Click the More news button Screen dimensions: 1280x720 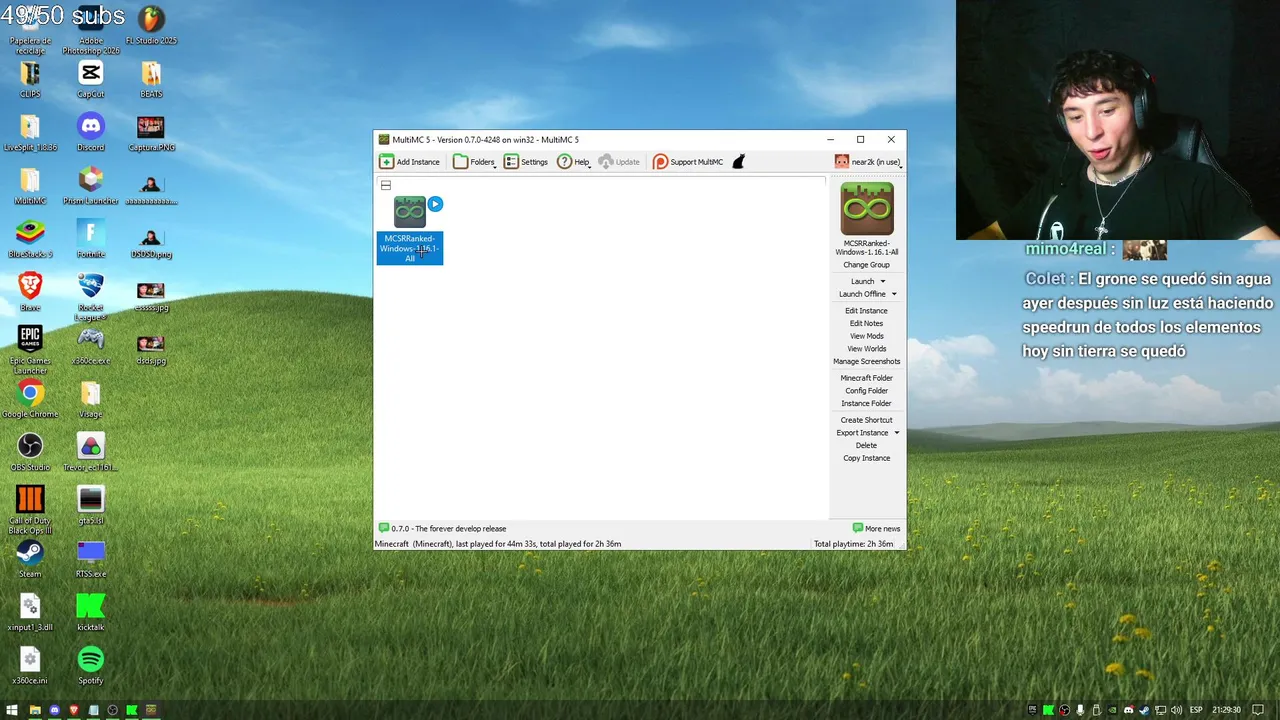[x=876, y=528]
